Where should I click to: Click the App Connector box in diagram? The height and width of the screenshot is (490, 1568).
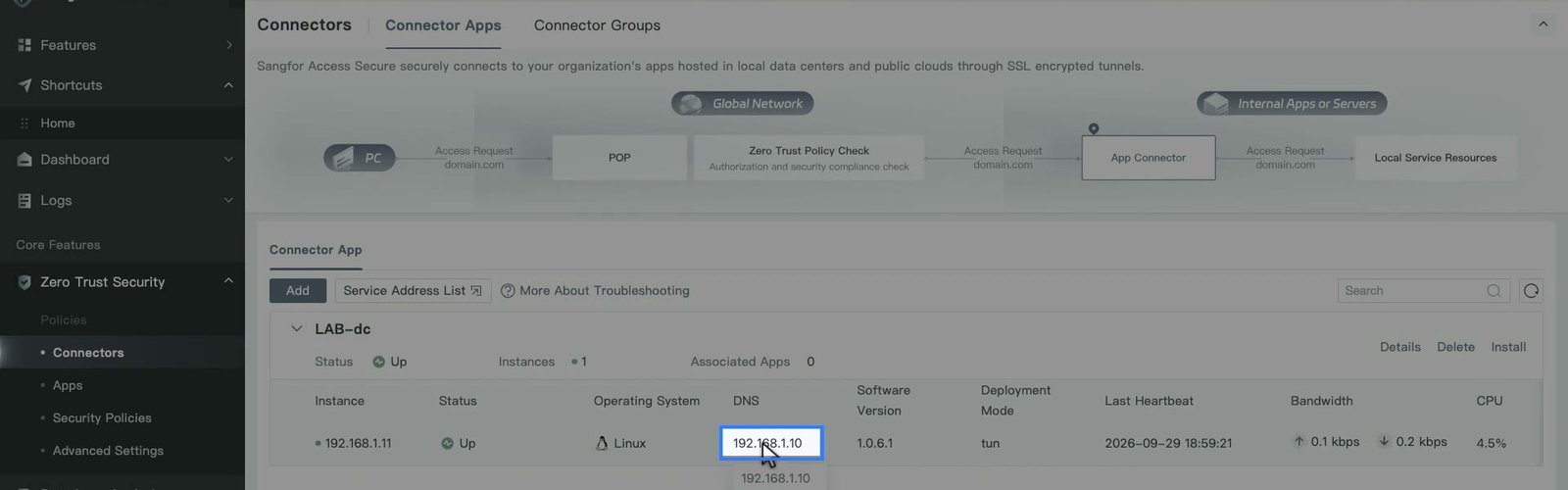[1149, 158]
